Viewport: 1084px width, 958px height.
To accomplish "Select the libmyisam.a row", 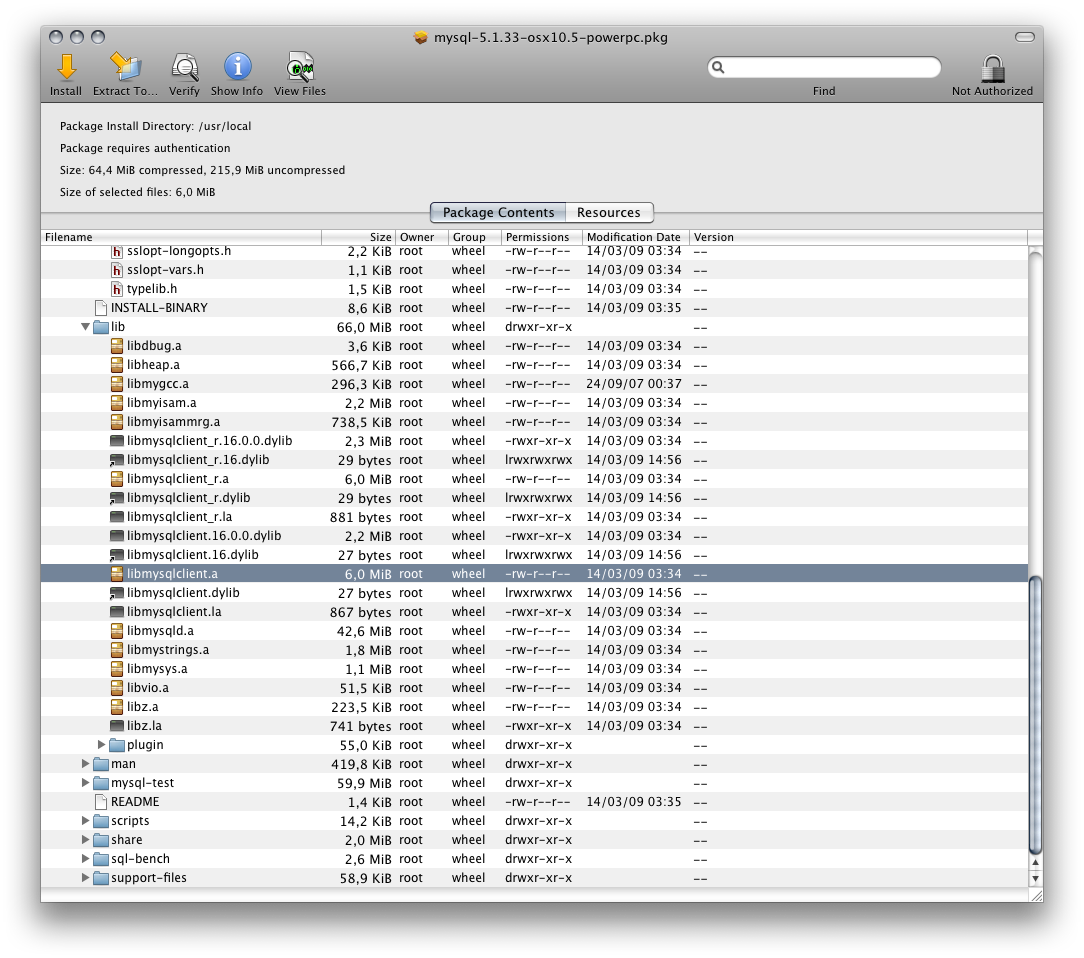I will (x=534, y=403).
